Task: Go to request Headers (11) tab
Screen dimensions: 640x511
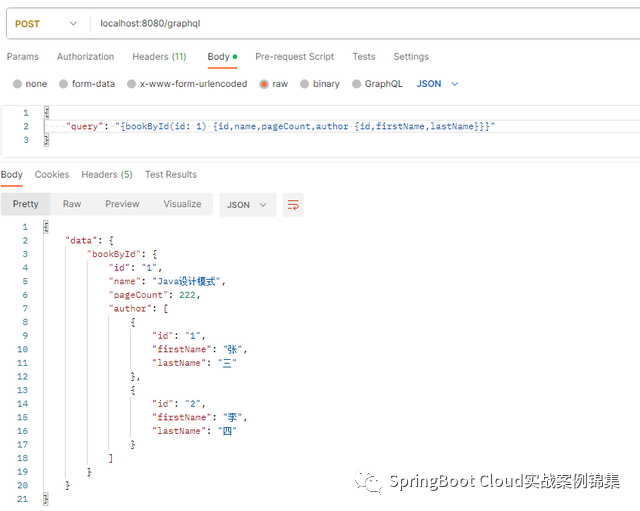Action: [x=159, y=57]
